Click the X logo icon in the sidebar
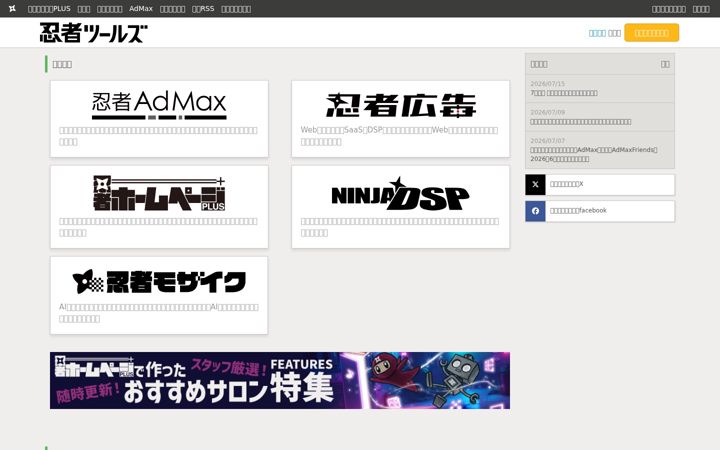 (535, 185)
